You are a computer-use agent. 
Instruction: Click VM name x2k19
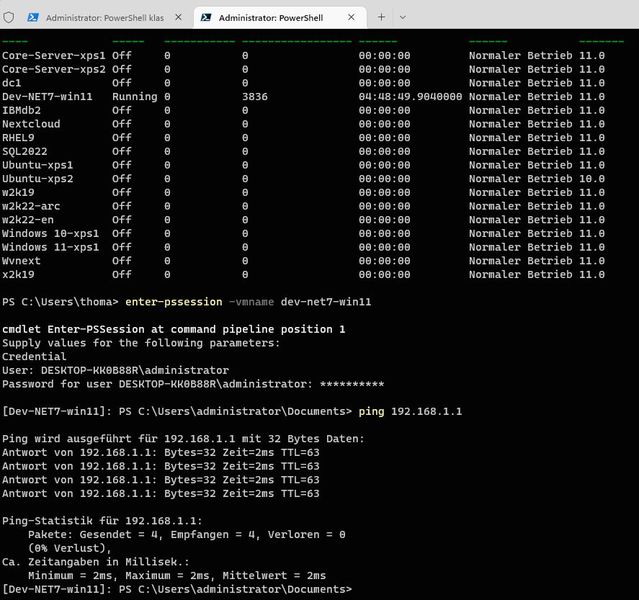tap(18, 274)
